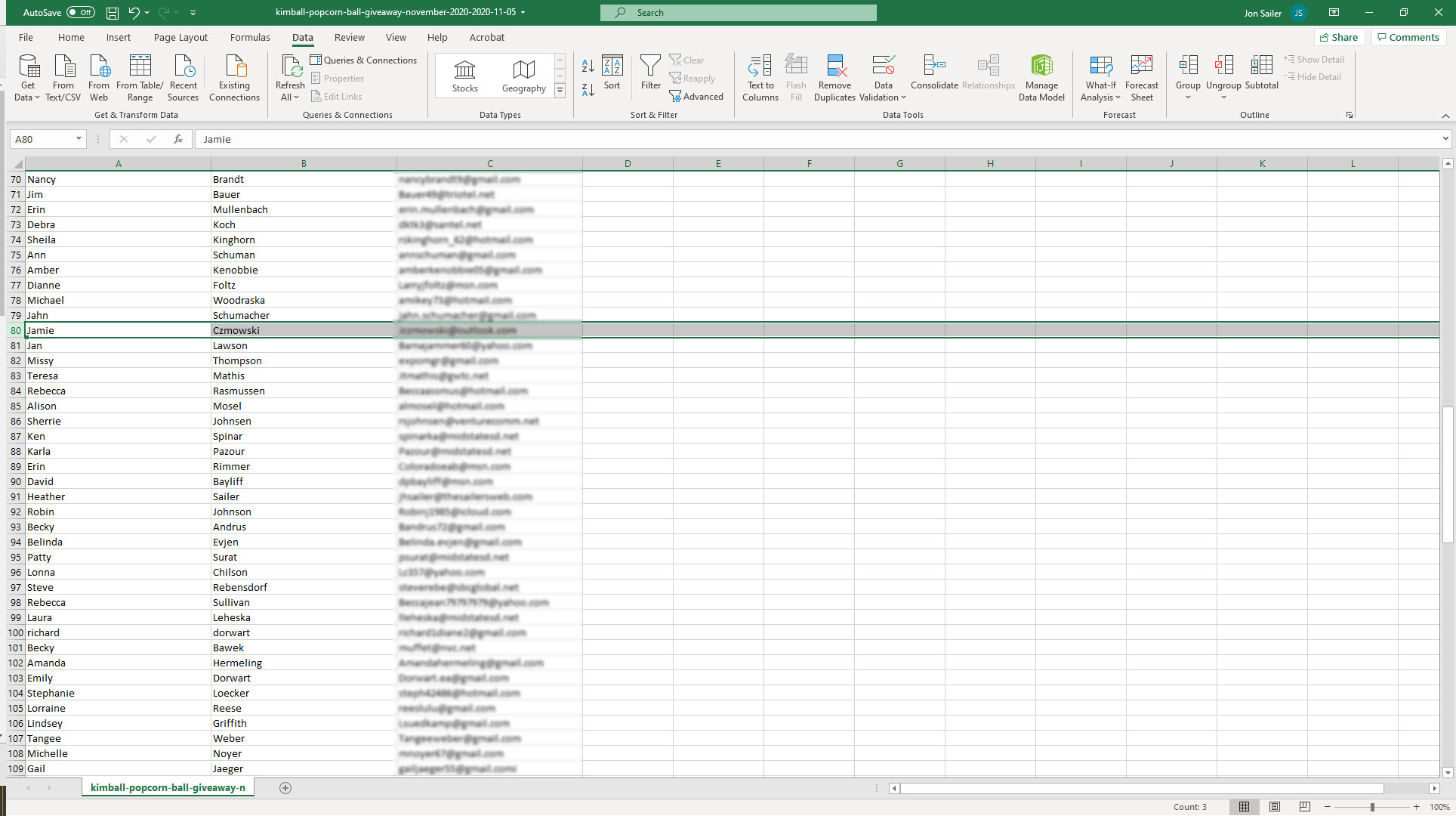Click the Save icon in title bar

(112, 13)
